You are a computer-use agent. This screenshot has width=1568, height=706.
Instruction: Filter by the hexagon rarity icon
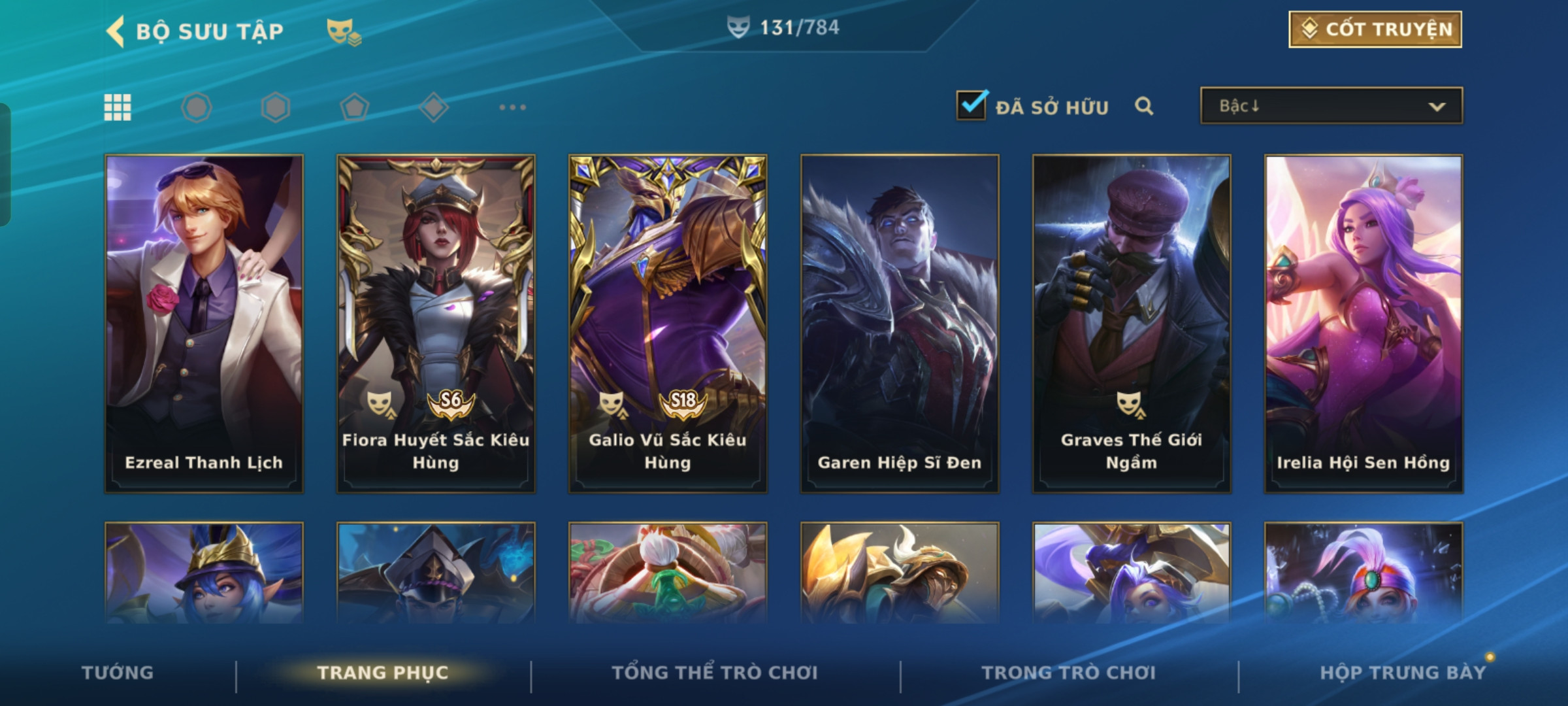pyautogui.click(x=276, y=107)
